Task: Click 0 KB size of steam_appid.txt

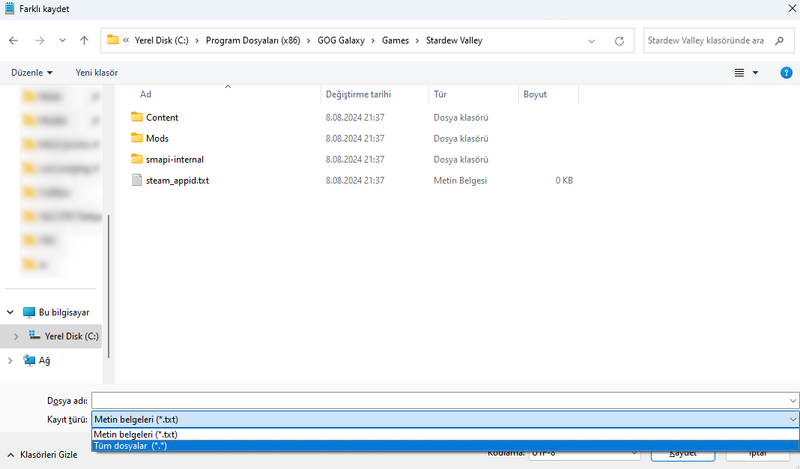Action: tap(564, 181)
